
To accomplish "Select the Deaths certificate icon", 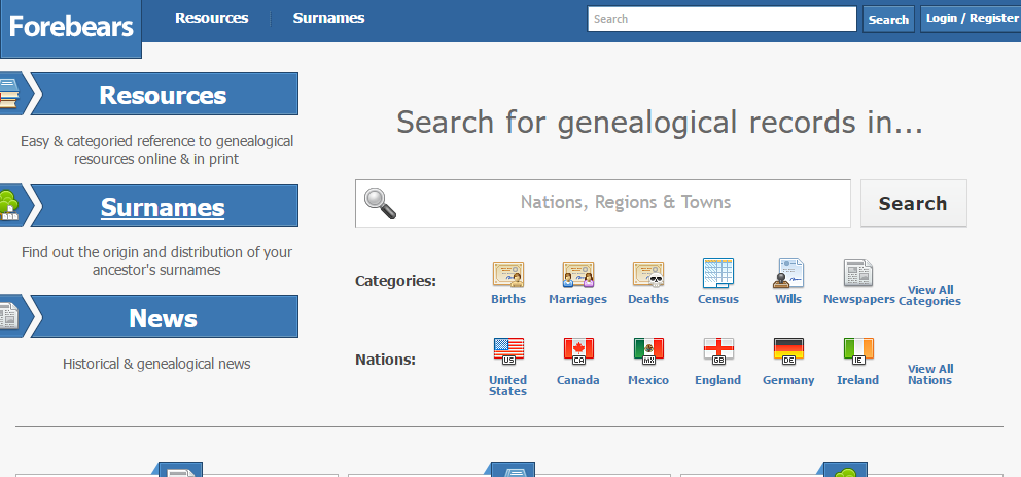I will [649, 275].
